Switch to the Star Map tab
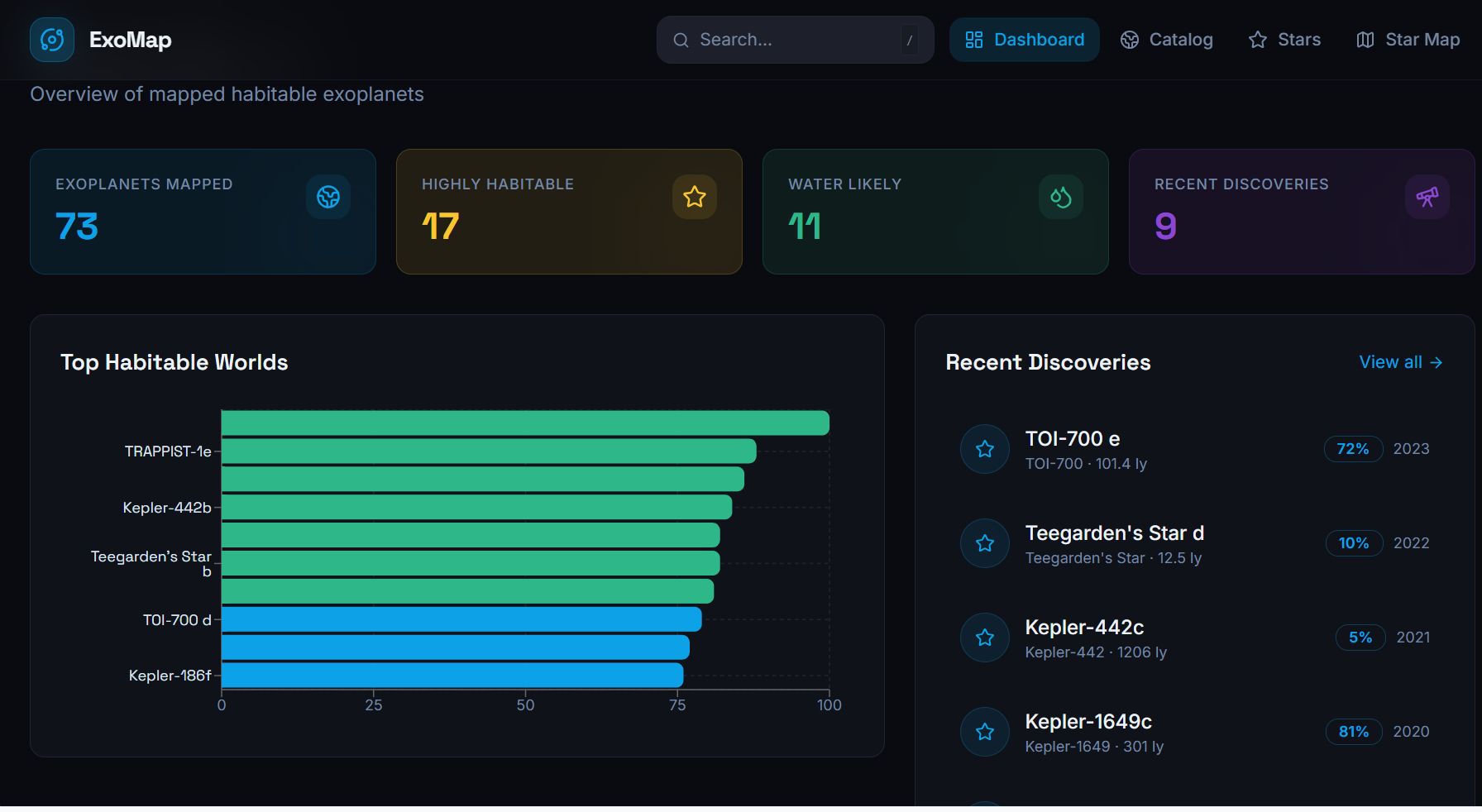 pyautogui.click(x=1408, y=40)
